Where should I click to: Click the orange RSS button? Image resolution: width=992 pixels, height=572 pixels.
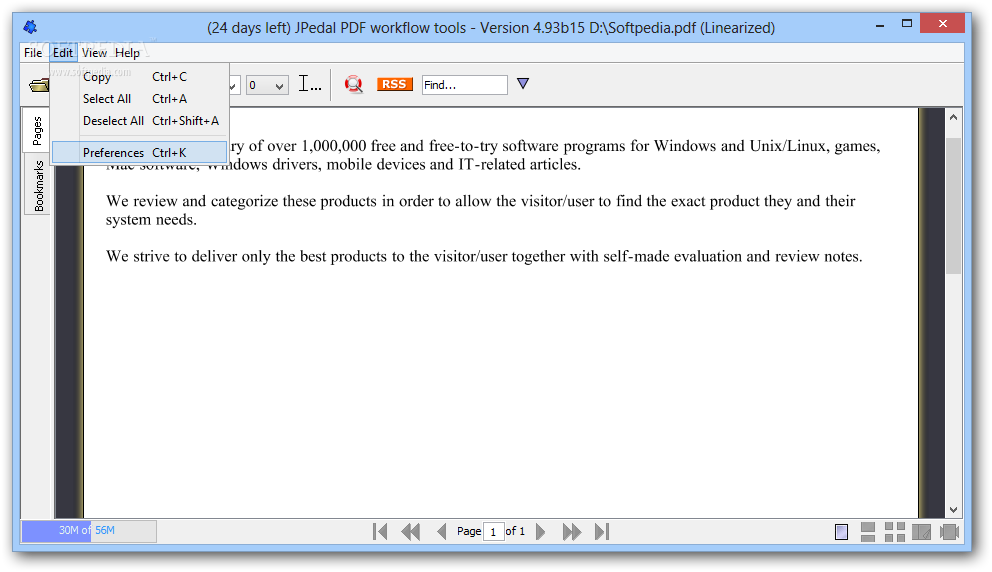click(394, 84)
